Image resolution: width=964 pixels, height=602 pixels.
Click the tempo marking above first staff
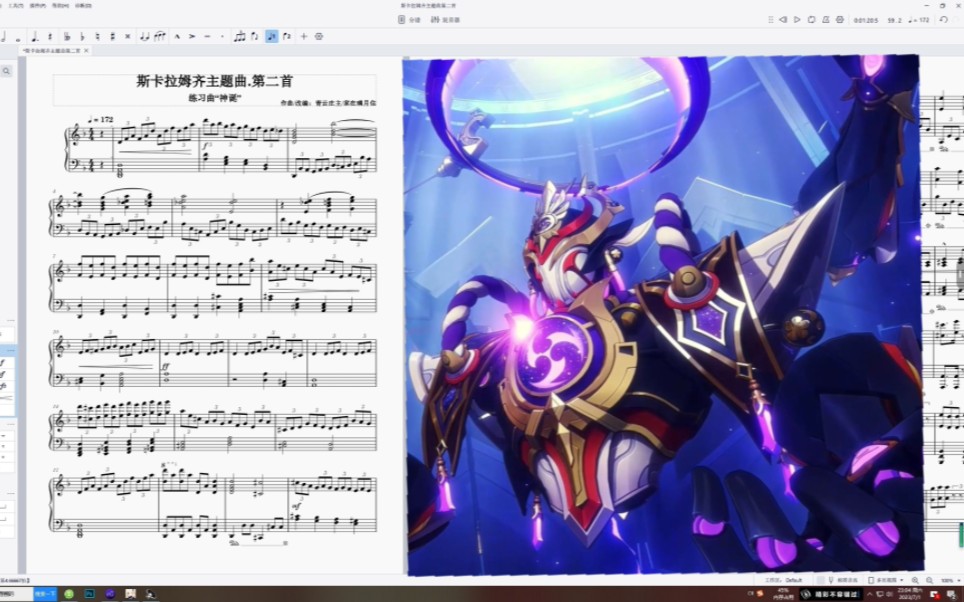100,119
